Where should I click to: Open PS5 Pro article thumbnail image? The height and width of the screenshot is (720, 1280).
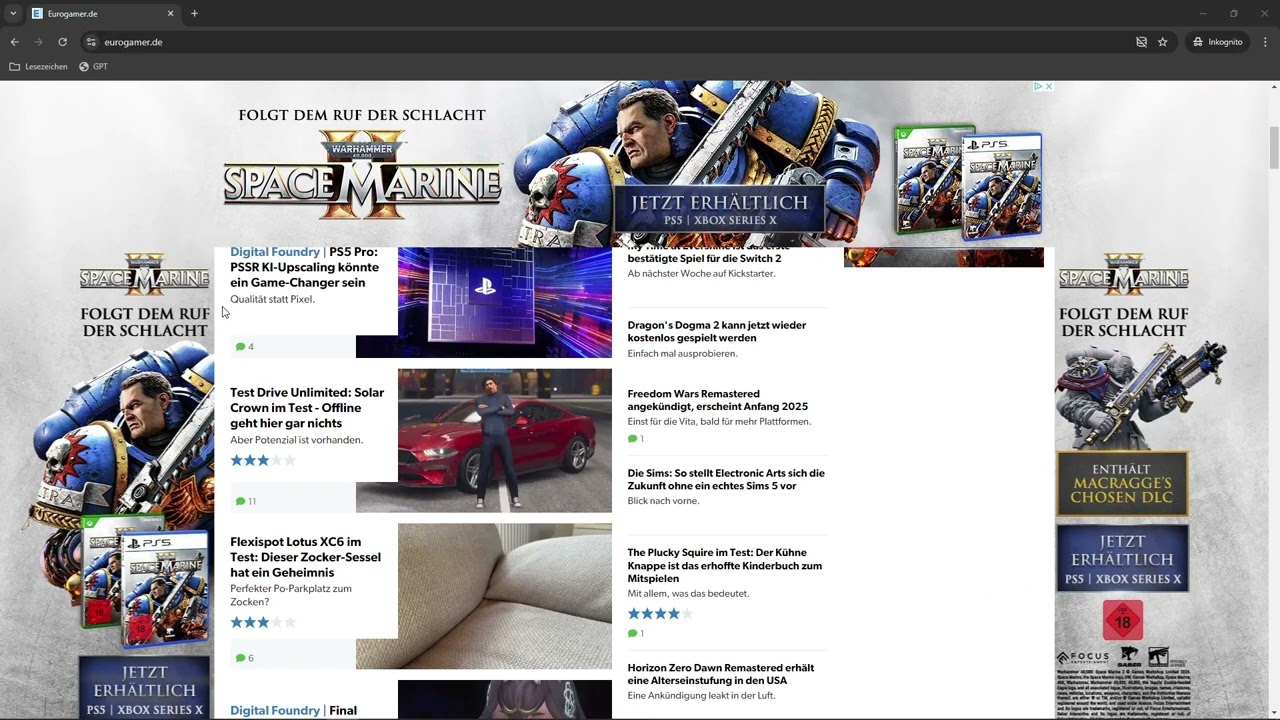504,302
